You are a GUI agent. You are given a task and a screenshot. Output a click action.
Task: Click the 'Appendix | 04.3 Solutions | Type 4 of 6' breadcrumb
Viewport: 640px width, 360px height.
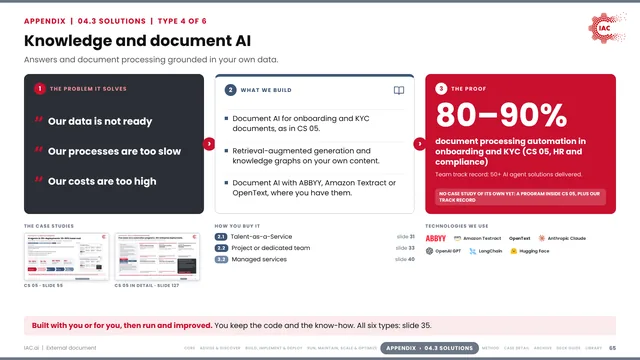tap(116, 21)
